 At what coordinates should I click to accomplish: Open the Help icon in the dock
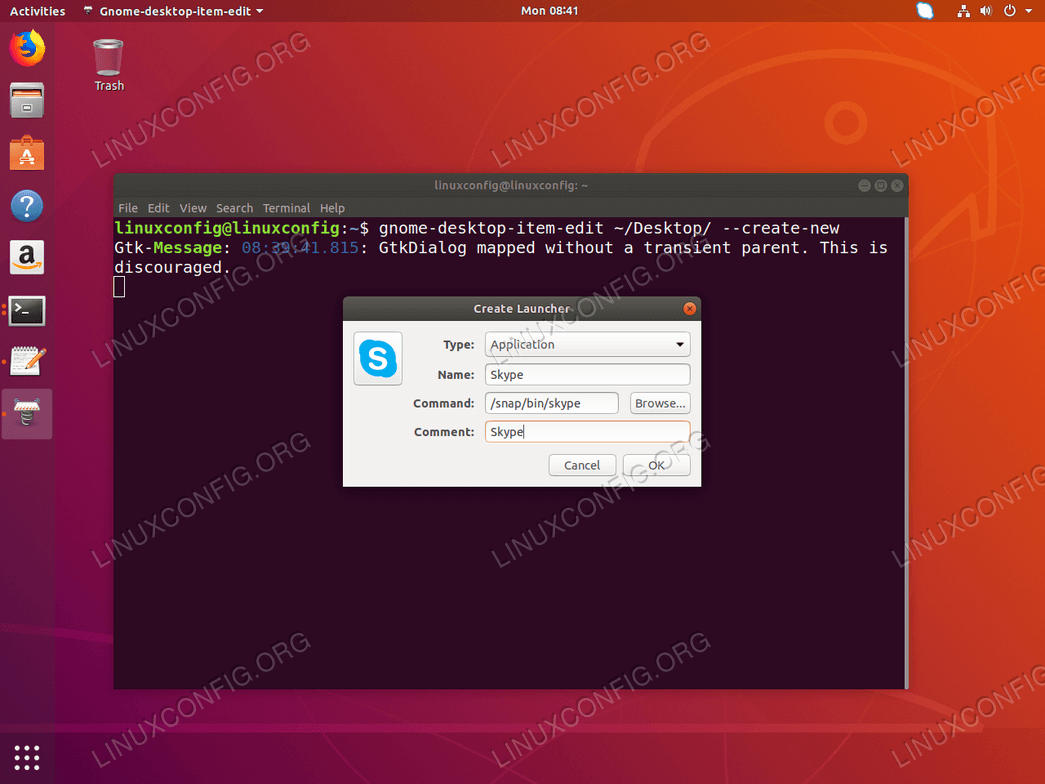coord(26,205)
